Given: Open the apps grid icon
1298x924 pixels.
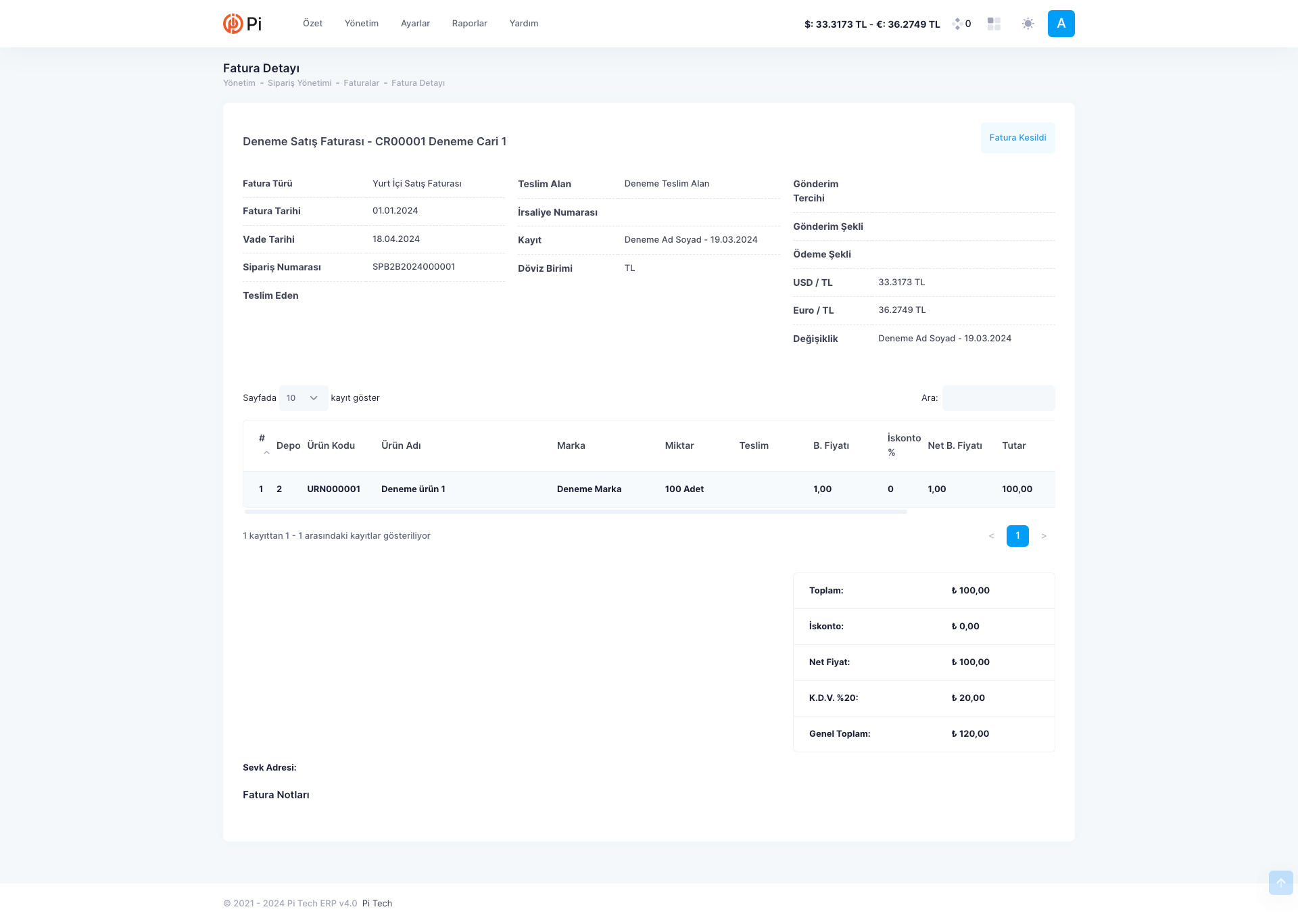Looking at the screenshot, I should [994, 24].
